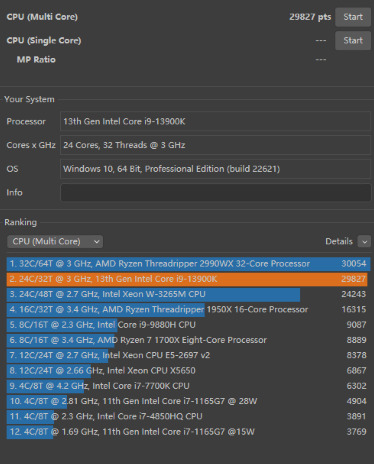The width and height of the screenshot is (374, 464).
Task: Click the OS field showing Windows 10
Action: (x=215, y=169)
